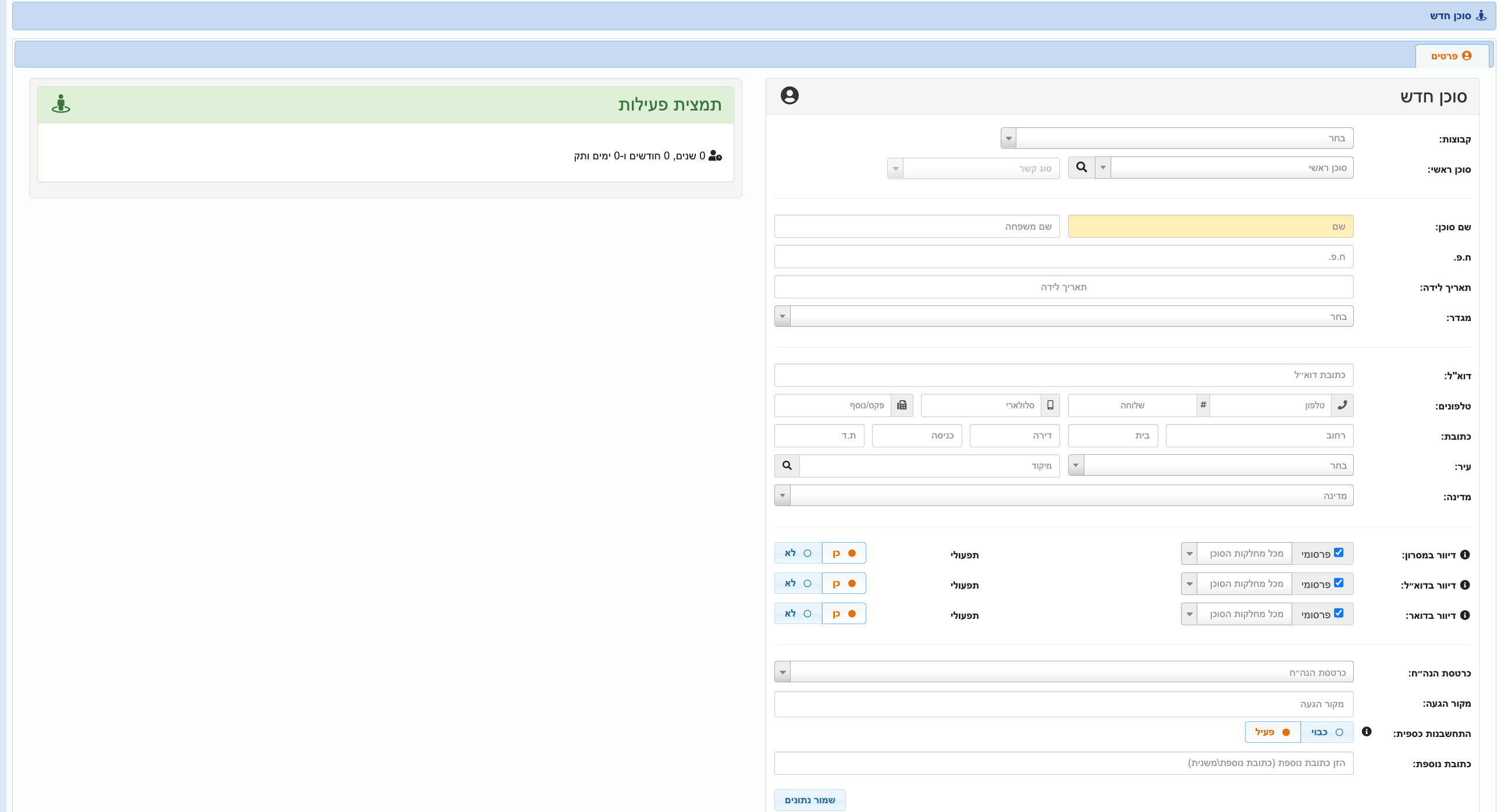The image size is (1501, 812).
Task: Click the פקס/נוסף input field
Action: [833, 405]
